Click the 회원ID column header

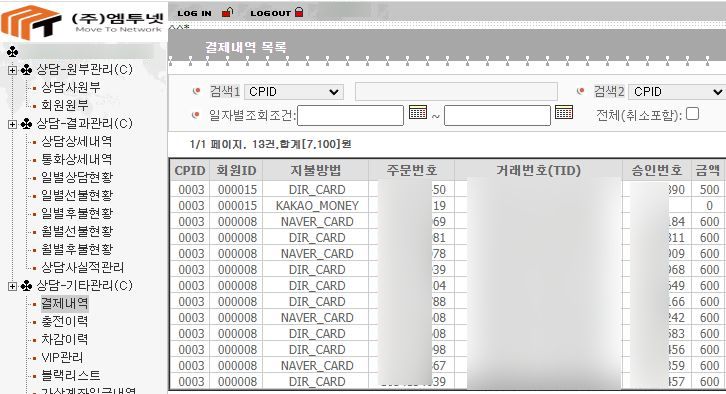click(237, 170)
